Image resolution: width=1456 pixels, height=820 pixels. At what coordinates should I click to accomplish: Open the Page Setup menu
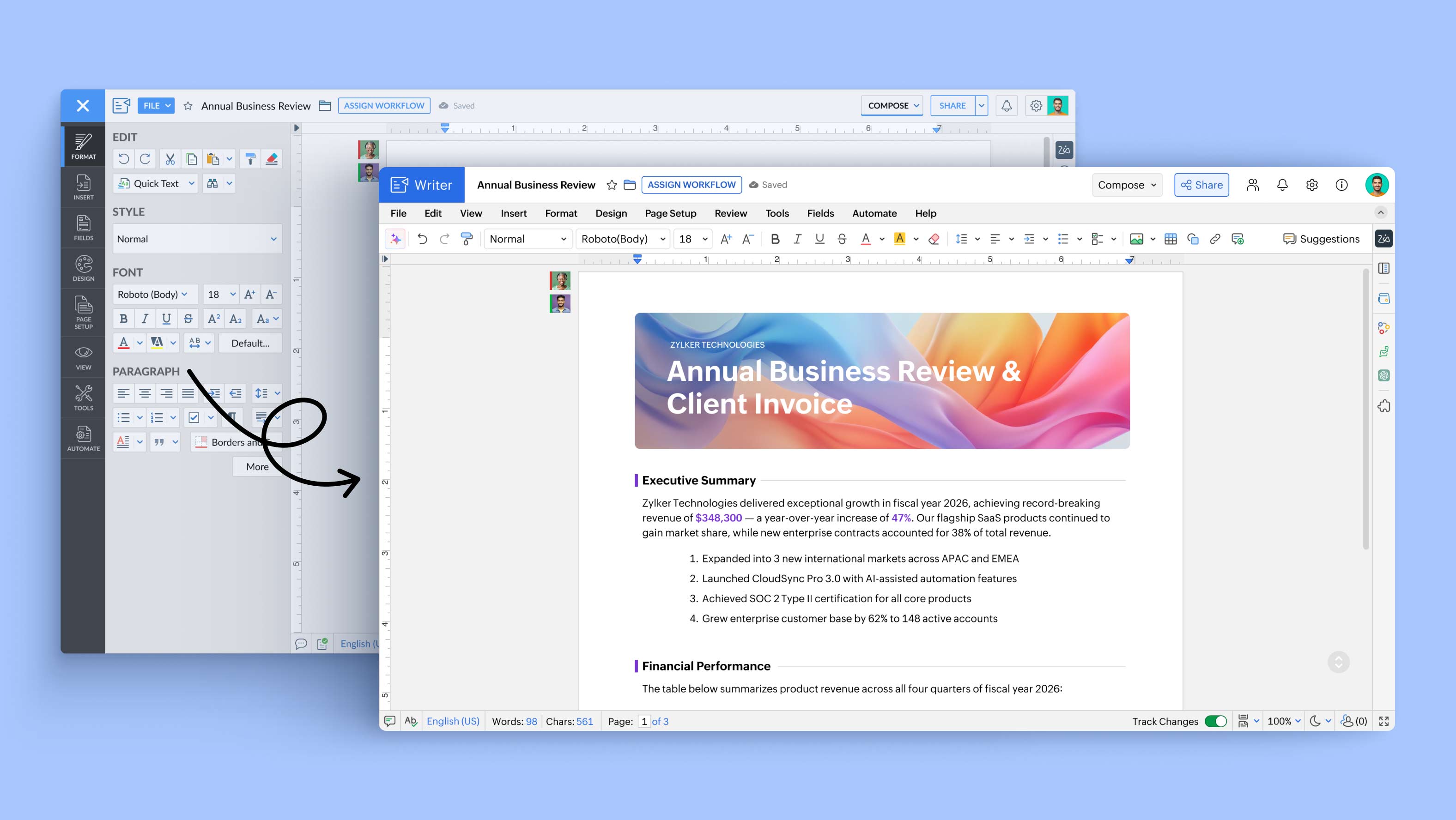(x=670, y=213)
